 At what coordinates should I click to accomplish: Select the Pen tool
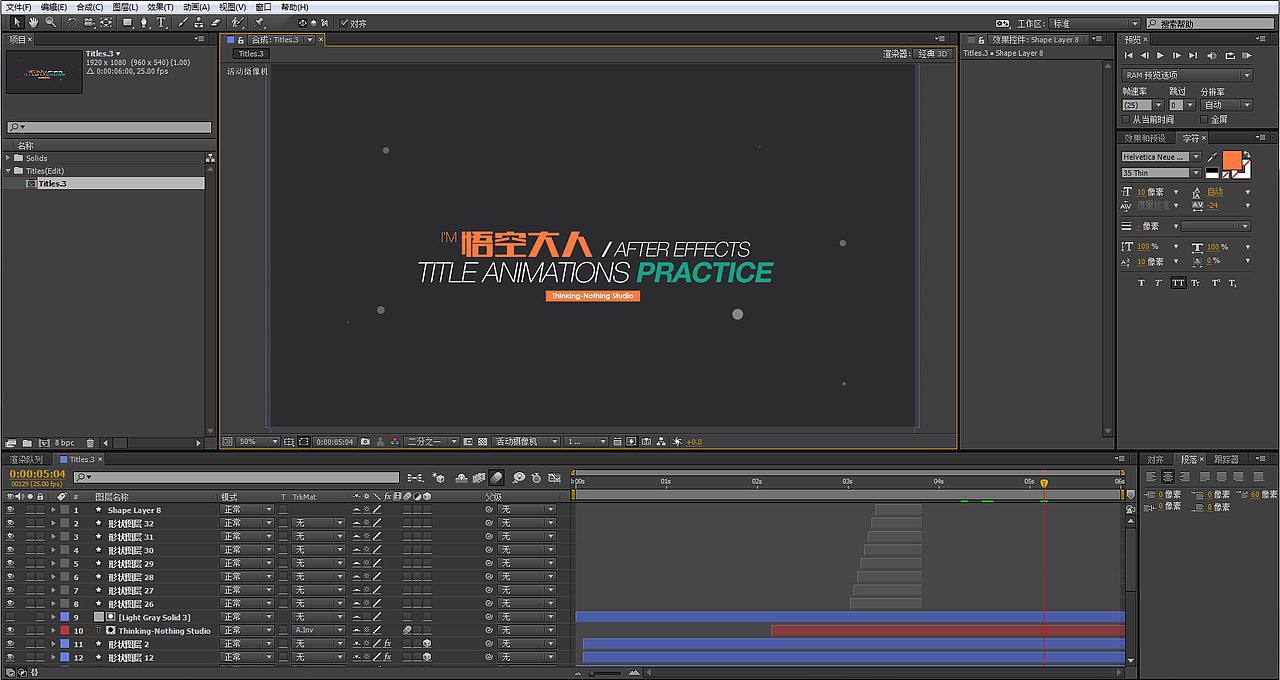coord(146,22)
